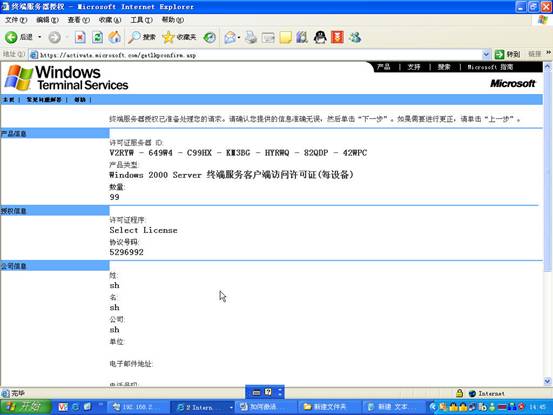Click the Internet zone globe in status bar
Viewport: 553px width, 415px height.
[x=472, y=393]
